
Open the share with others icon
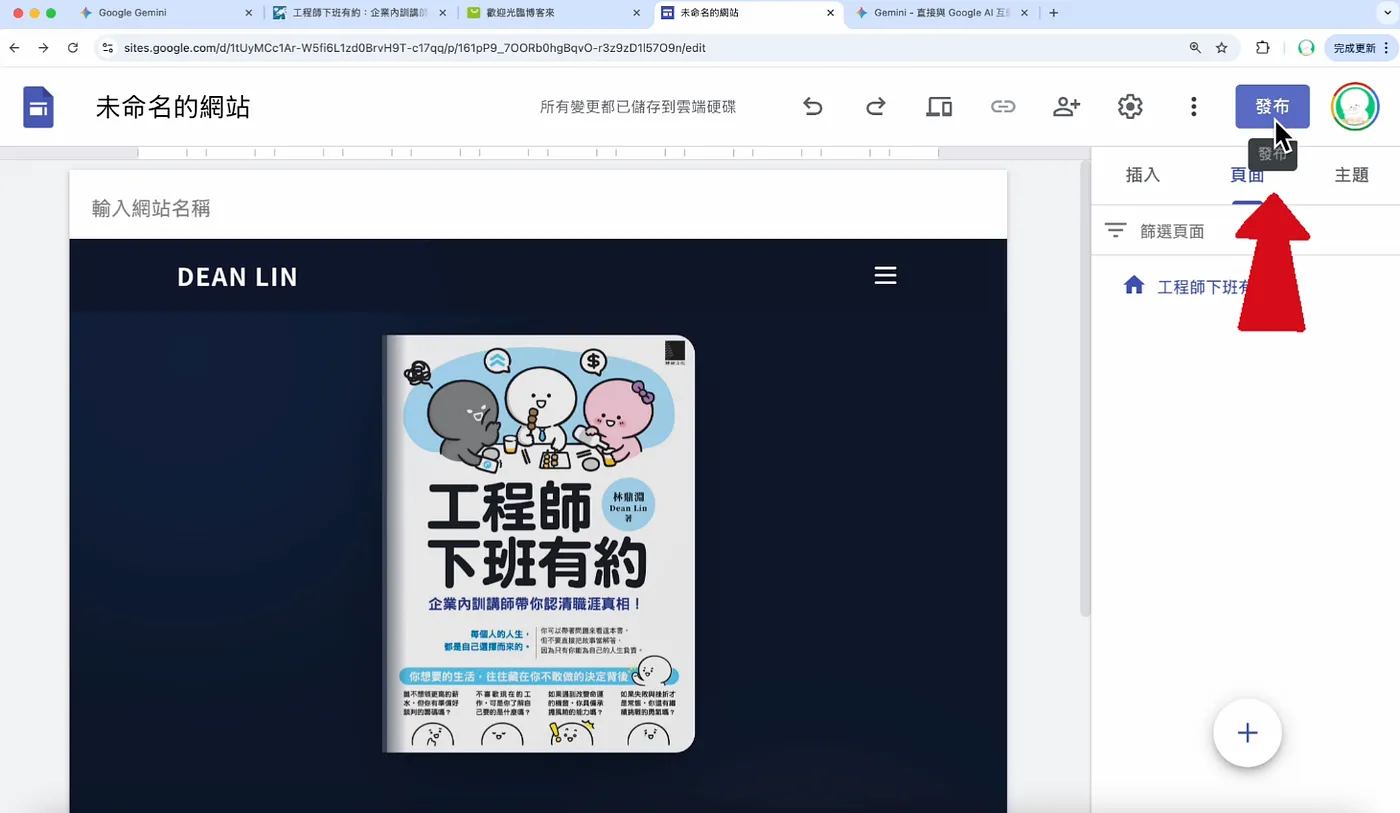click(1067, 106)
